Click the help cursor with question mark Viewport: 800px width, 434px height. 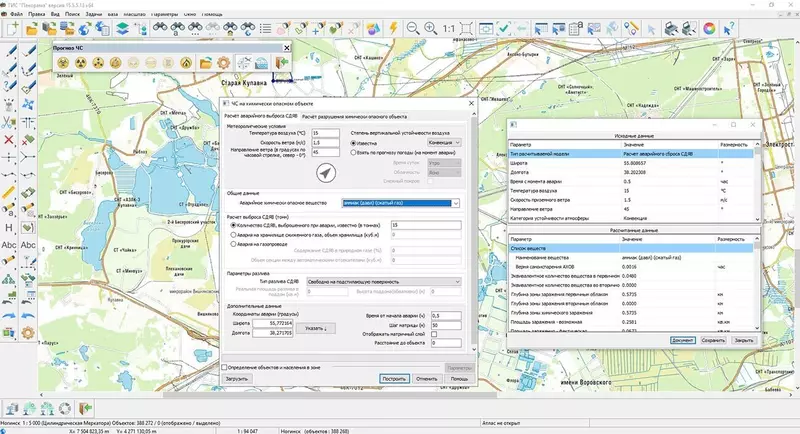(729, 29)
